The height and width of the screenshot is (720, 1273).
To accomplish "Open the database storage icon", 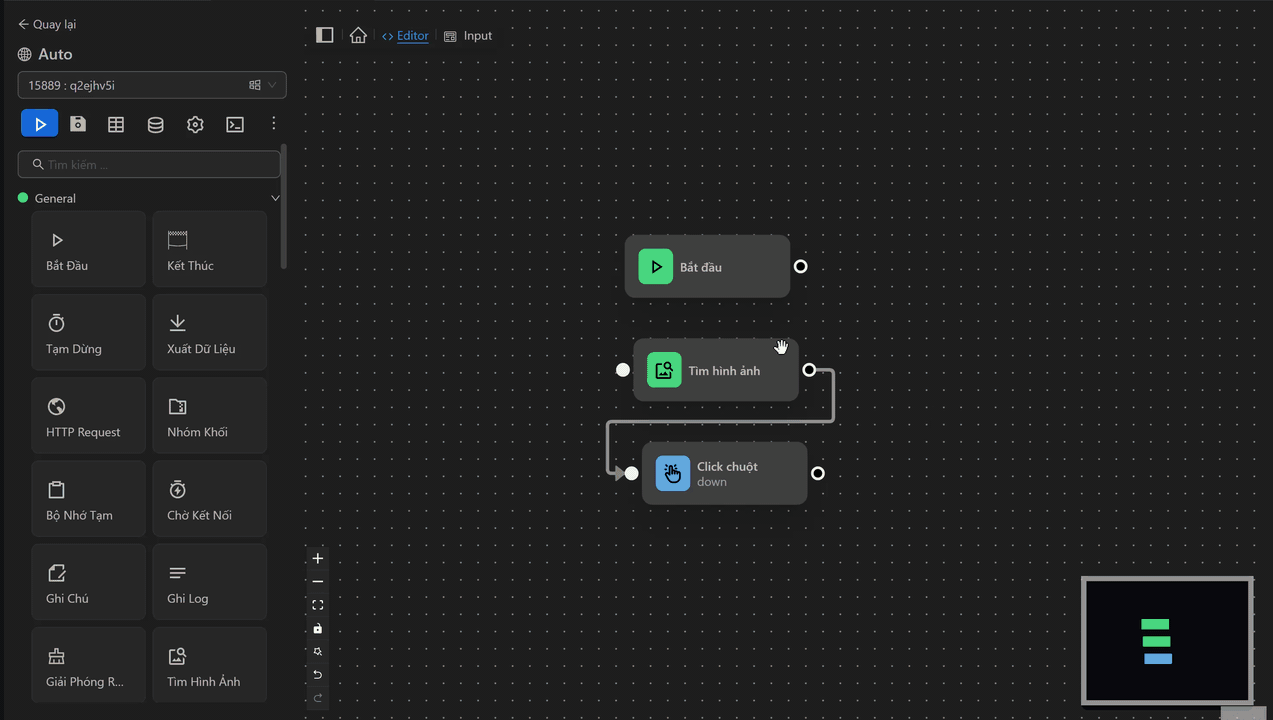I will (155, 124).
